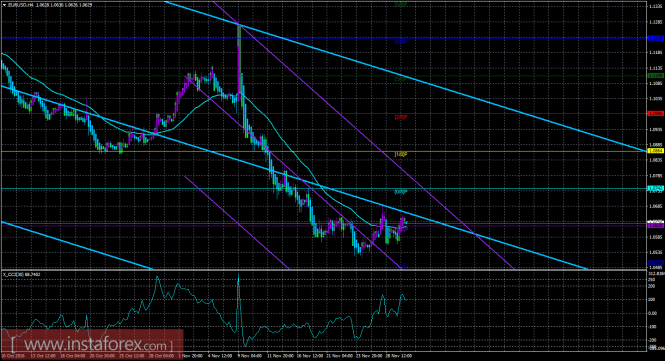The image size is (665, 361).
Task: Click the 28 Nov 12:00 time label
Action: [x=400, y=356]
